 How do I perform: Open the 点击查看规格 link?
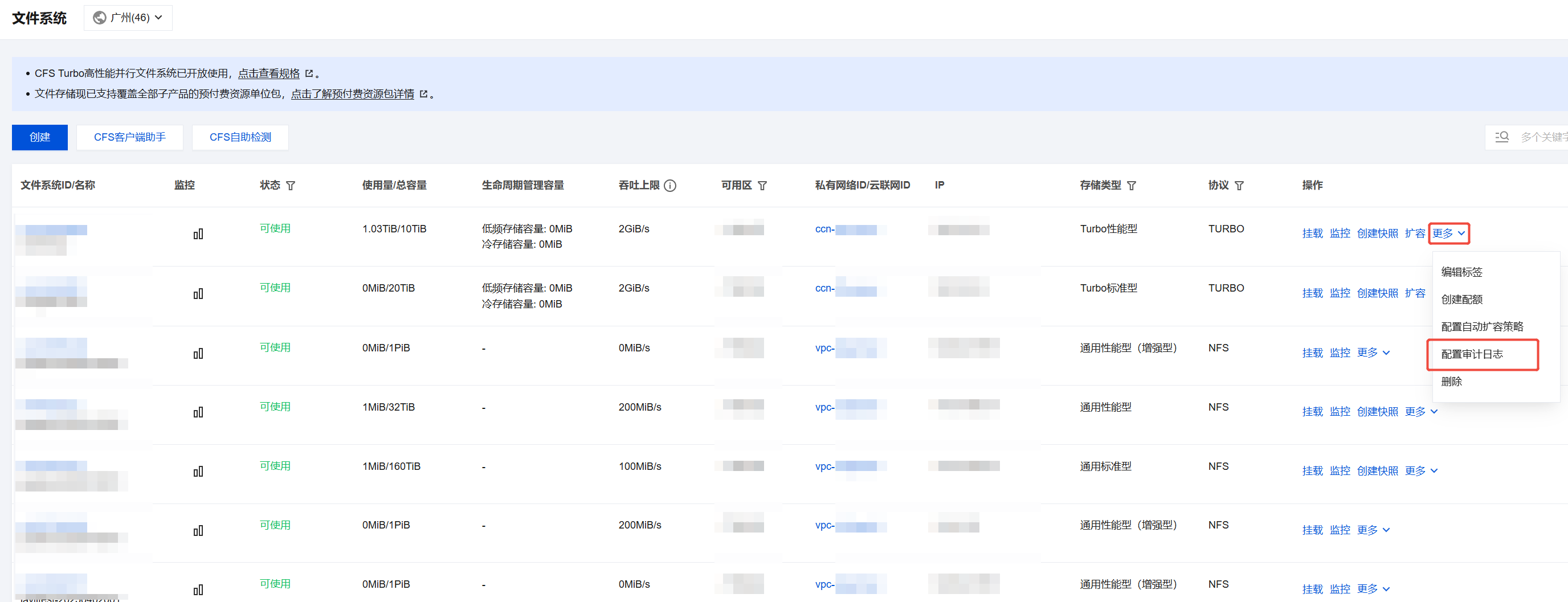coord(268,73)
